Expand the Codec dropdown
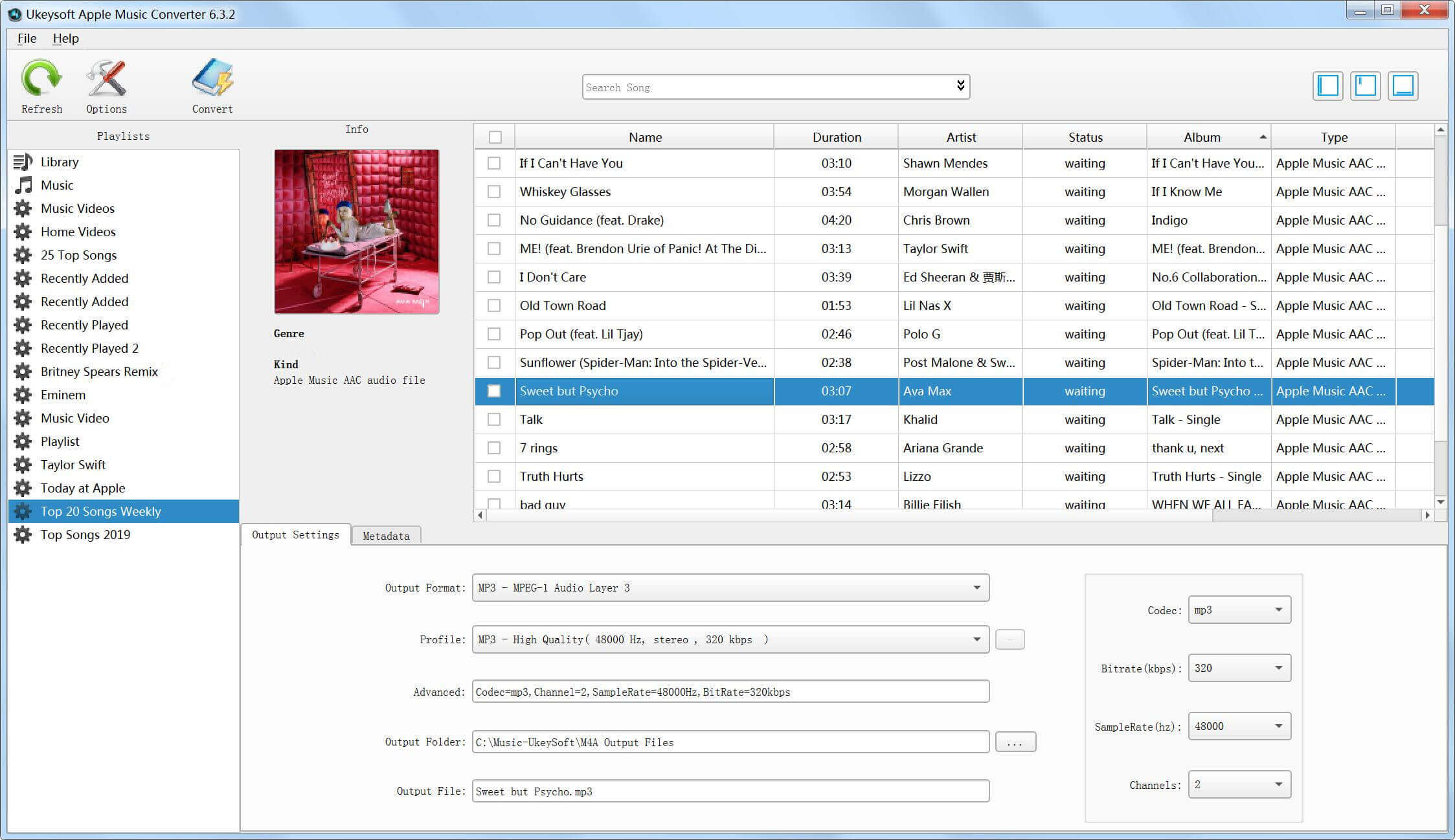This screenshot has width=1455, height=840. tap(1238, 609)
